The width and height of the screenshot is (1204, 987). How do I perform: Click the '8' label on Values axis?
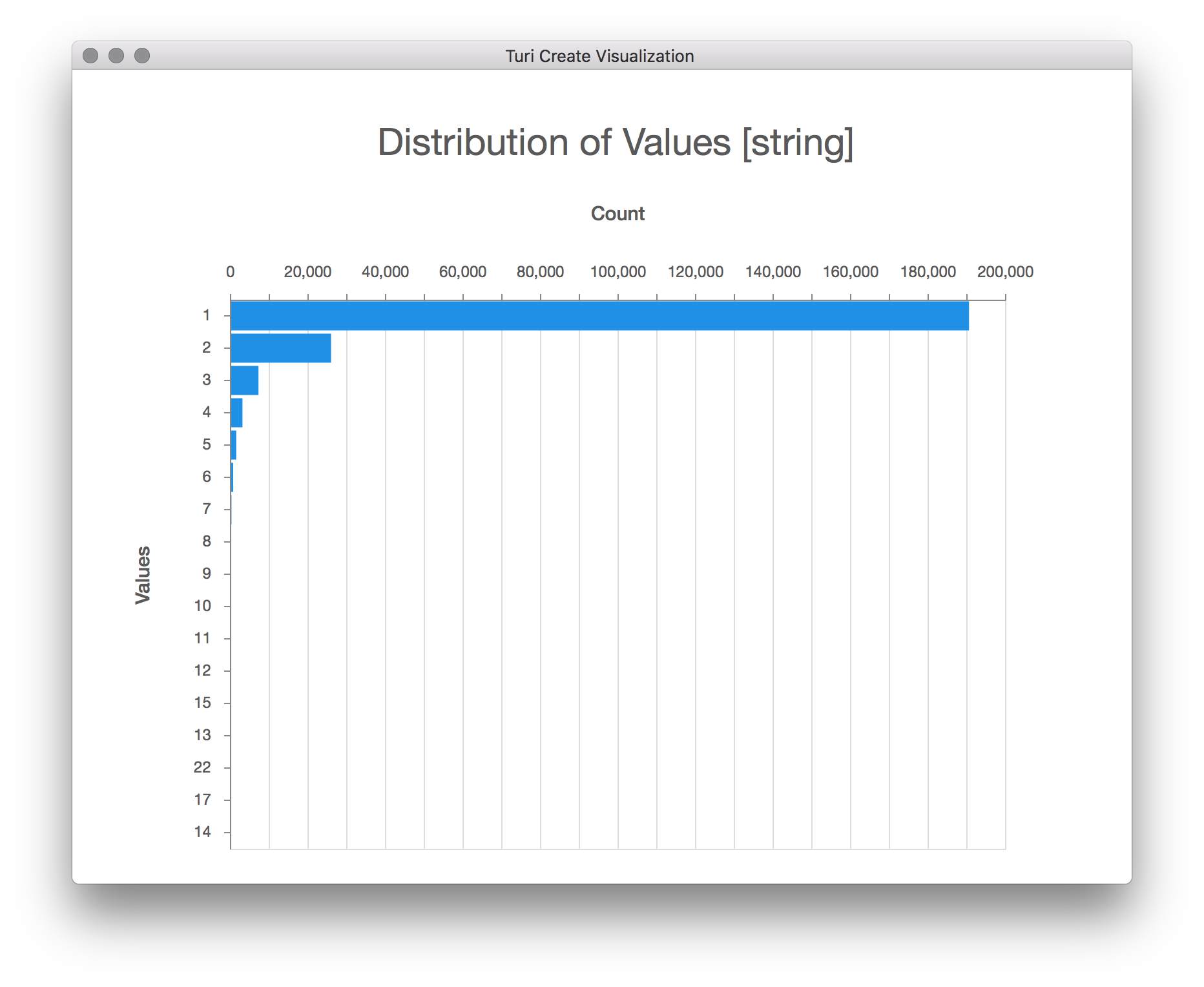(x=206, y=541)
